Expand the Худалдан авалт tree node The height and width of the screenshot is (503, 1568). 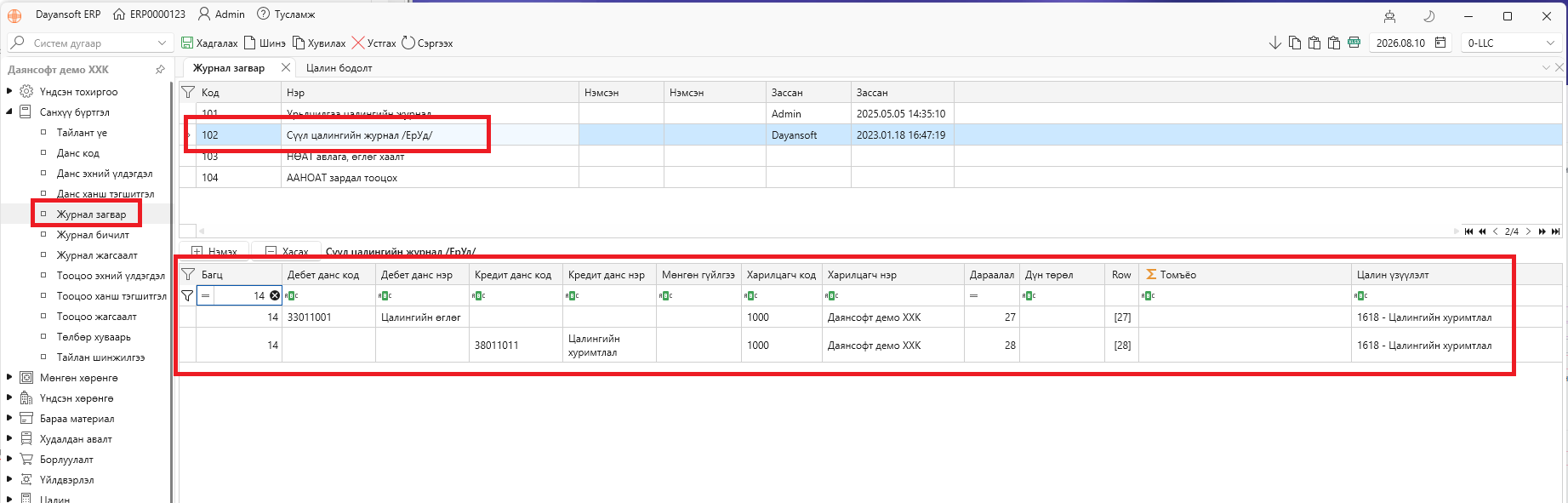[9, 438]
